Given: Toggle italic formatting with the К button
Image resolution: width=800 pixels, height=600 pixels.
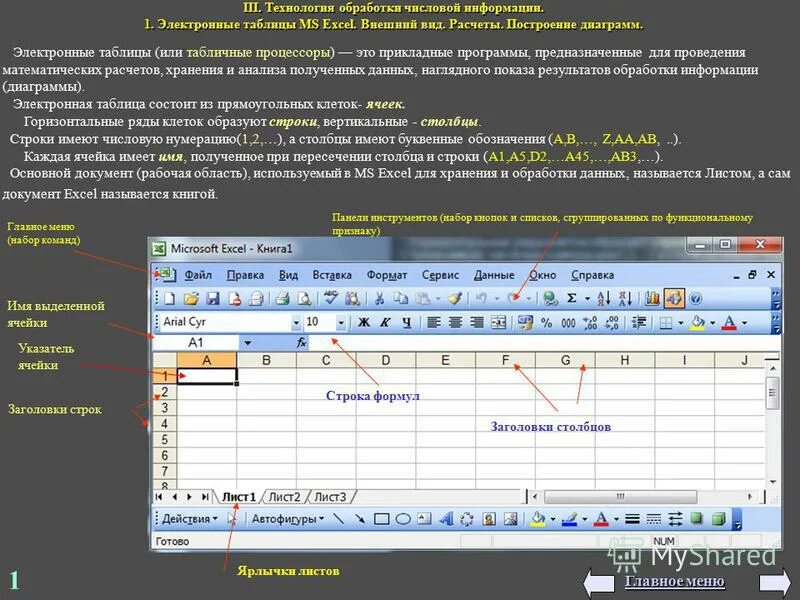Looking at the screenshot, I should [x=384, y=322].
